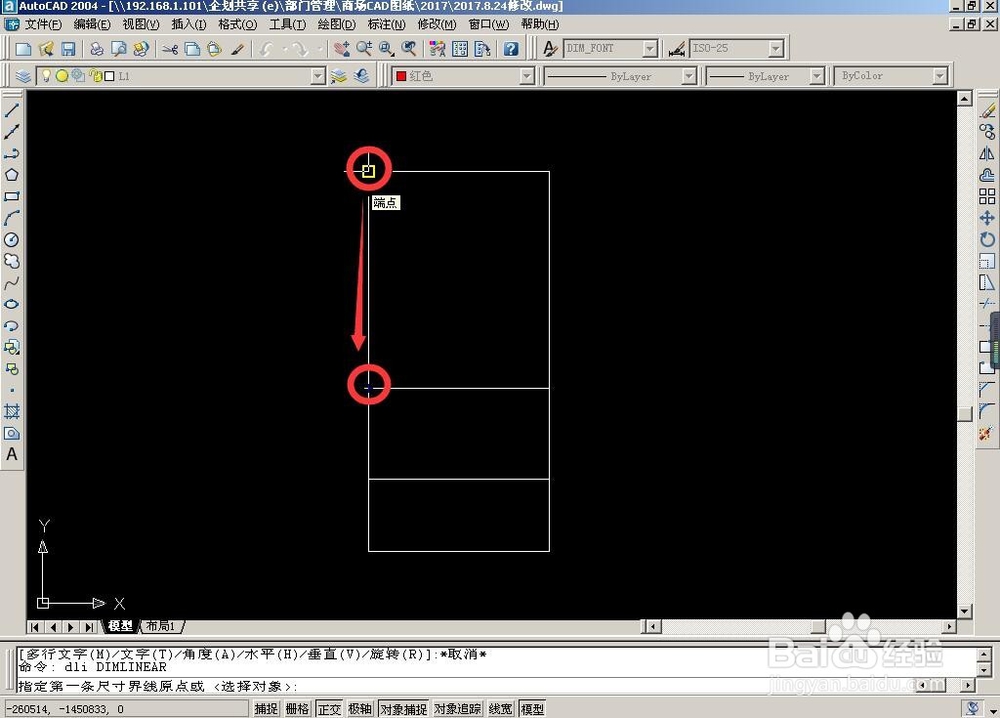Open an existing drawing file
1000x718 pixels.
tap(46, 49)
